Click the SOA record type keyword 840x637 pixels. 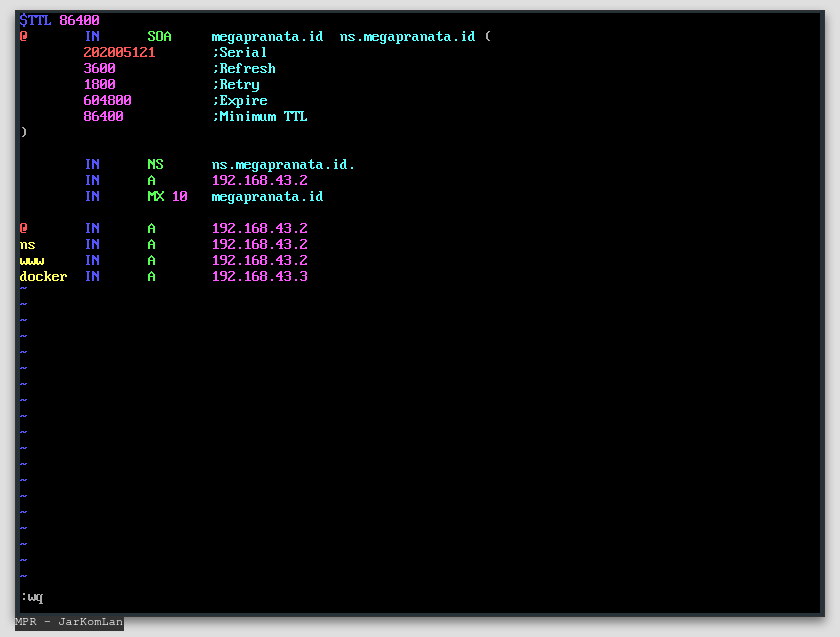pos(159,36)
